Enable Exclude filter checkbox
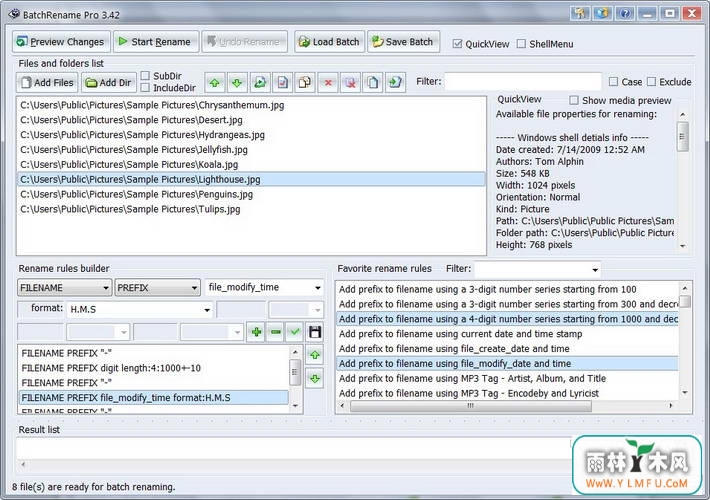710x500 pixels. tap(652, 82)
